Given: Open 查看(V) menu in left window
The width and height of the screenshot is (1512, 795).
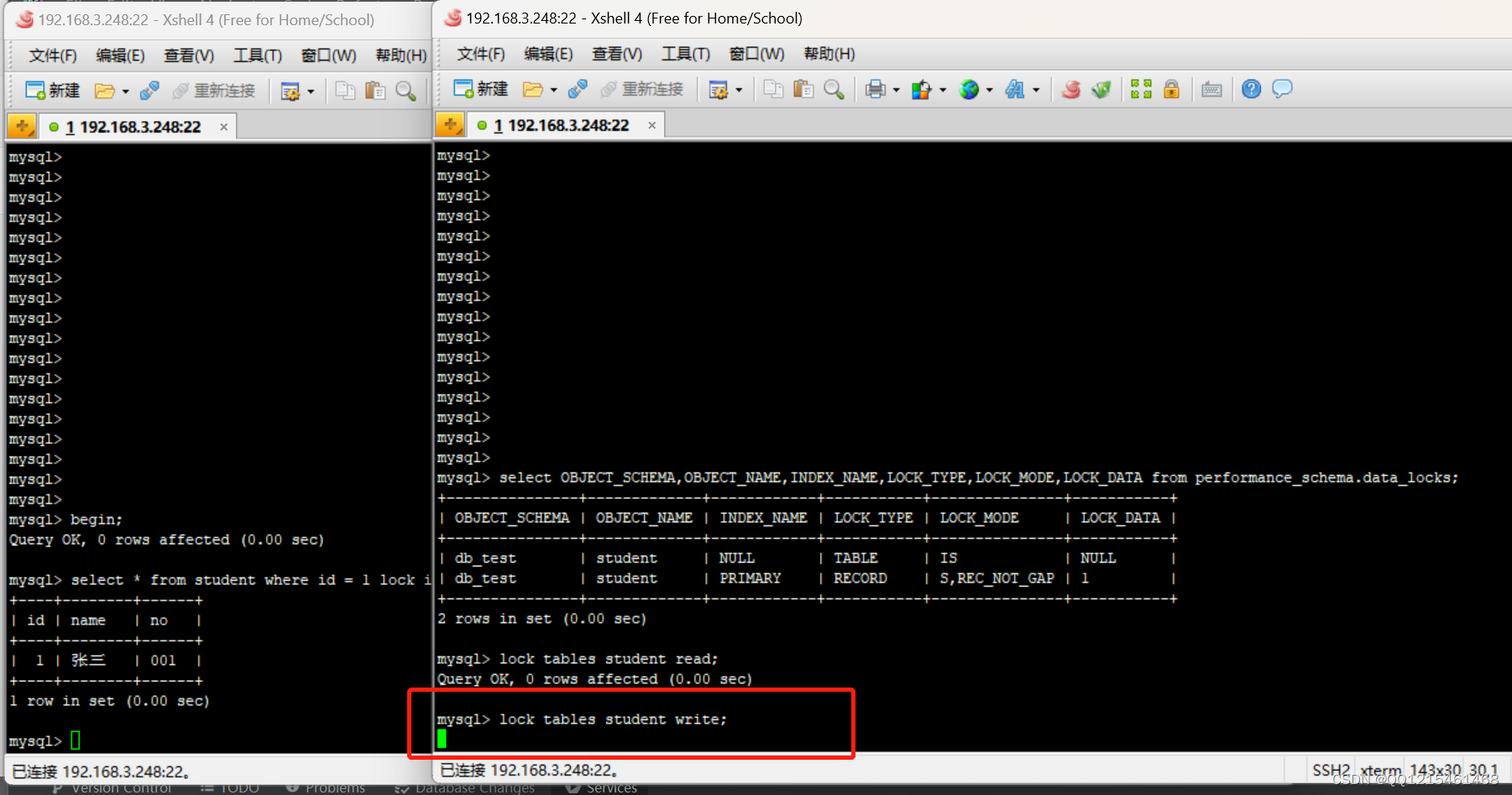Looking at the screenshot, I should pyautogui.click(x=189, y=55).
